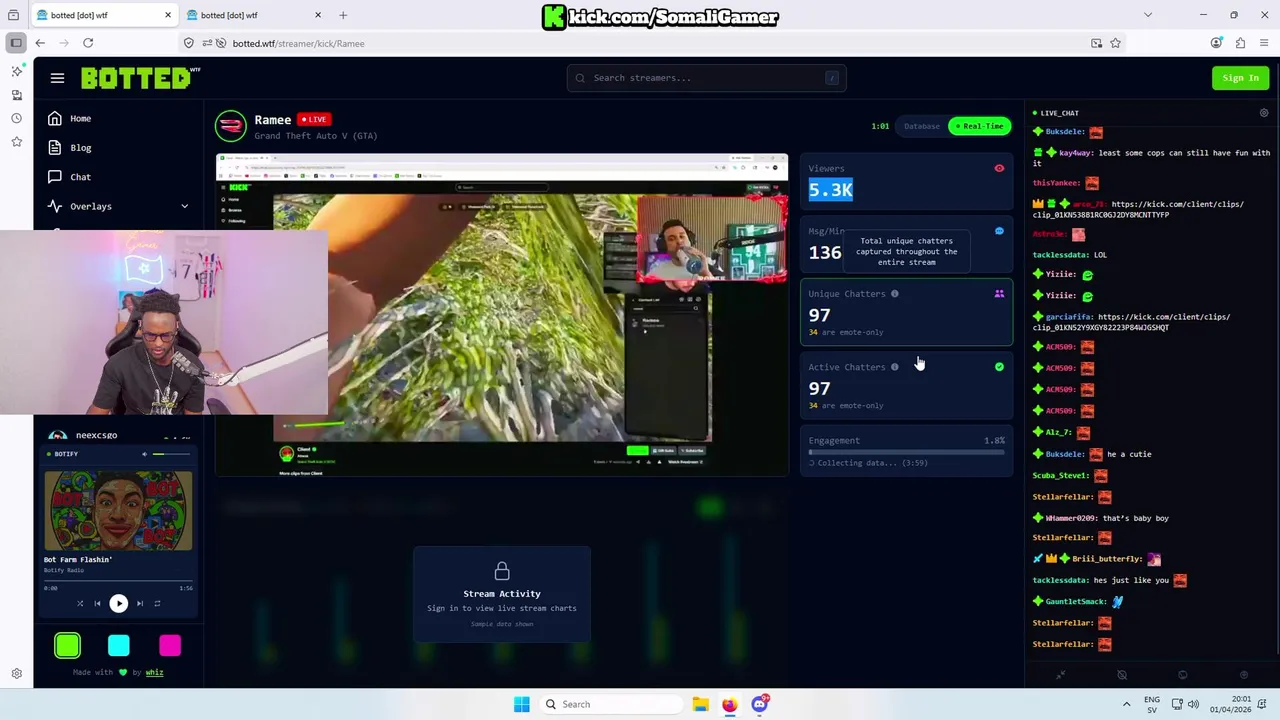The width and height of the screenshot is (1280, 720).
Task: Switch to Real-Time mode
Action: tap(979, 126)
